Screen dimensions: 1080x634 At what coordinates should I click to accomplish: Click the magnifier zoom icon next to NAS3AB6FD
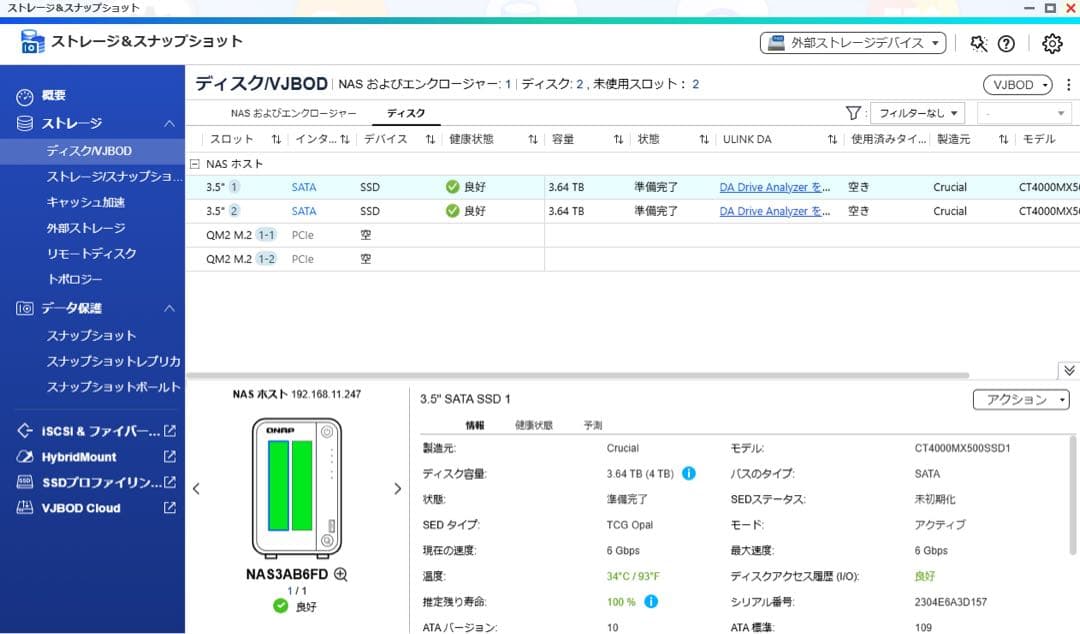341,575
